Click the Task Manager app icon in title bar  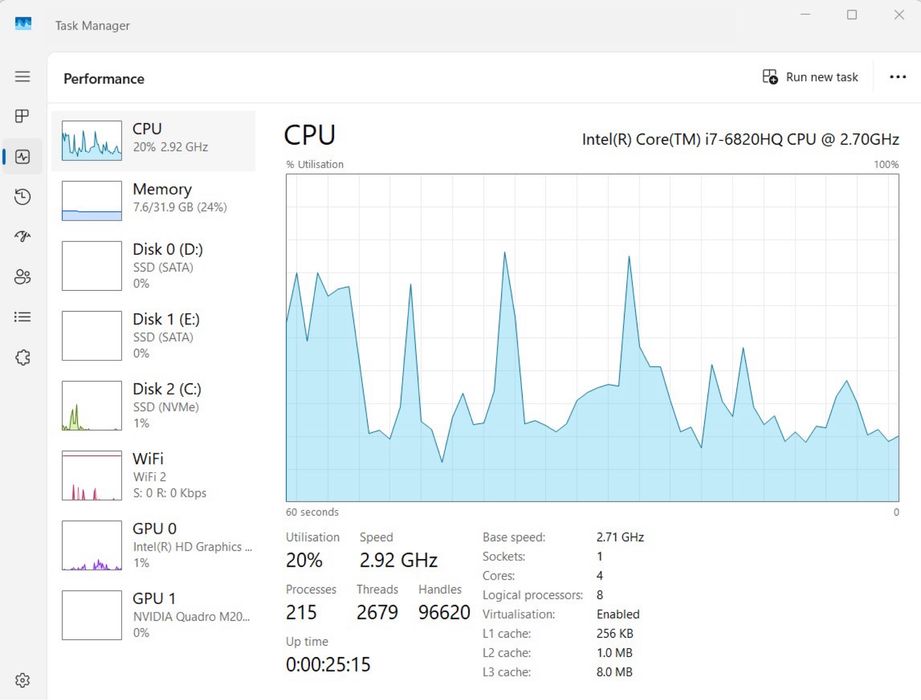pyautogui.click(x=23, y=23)
